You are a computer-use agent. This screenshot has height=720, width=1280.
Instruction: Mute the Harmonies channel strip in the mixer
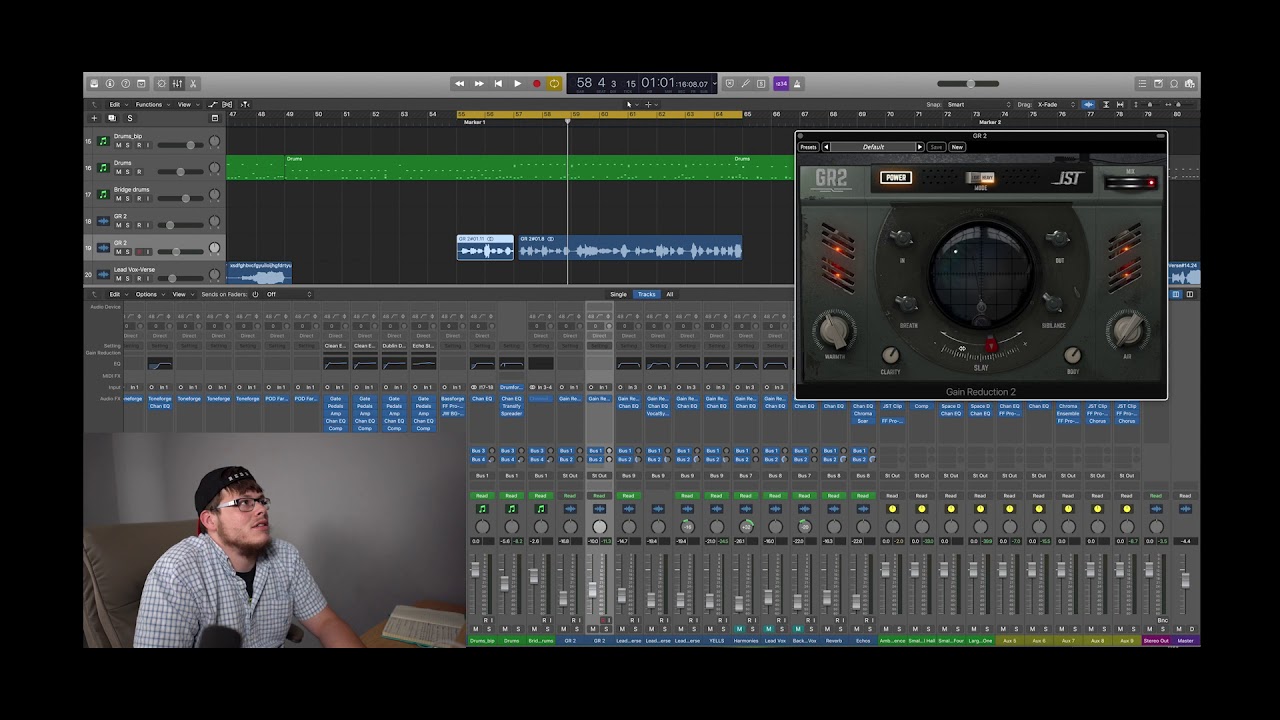740,629
